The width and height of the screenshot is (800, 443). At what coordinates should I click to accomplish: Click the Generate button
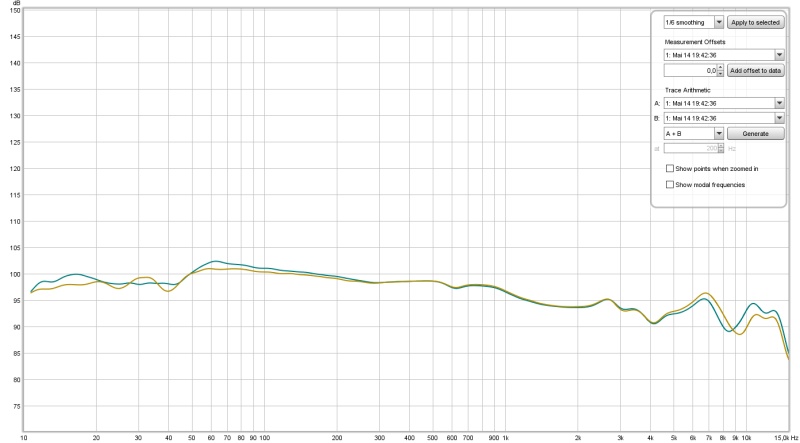[x=756, y=133]
